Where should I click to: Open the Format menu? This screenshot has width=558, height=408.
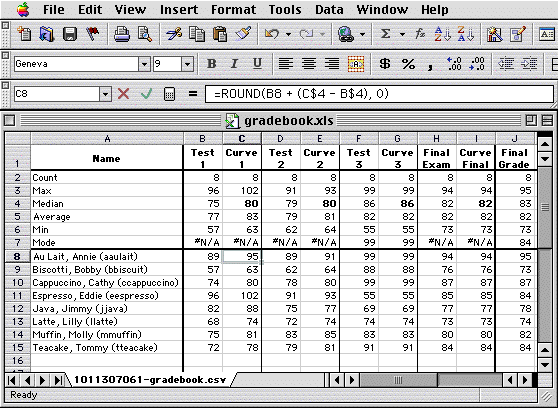[233, 10]
